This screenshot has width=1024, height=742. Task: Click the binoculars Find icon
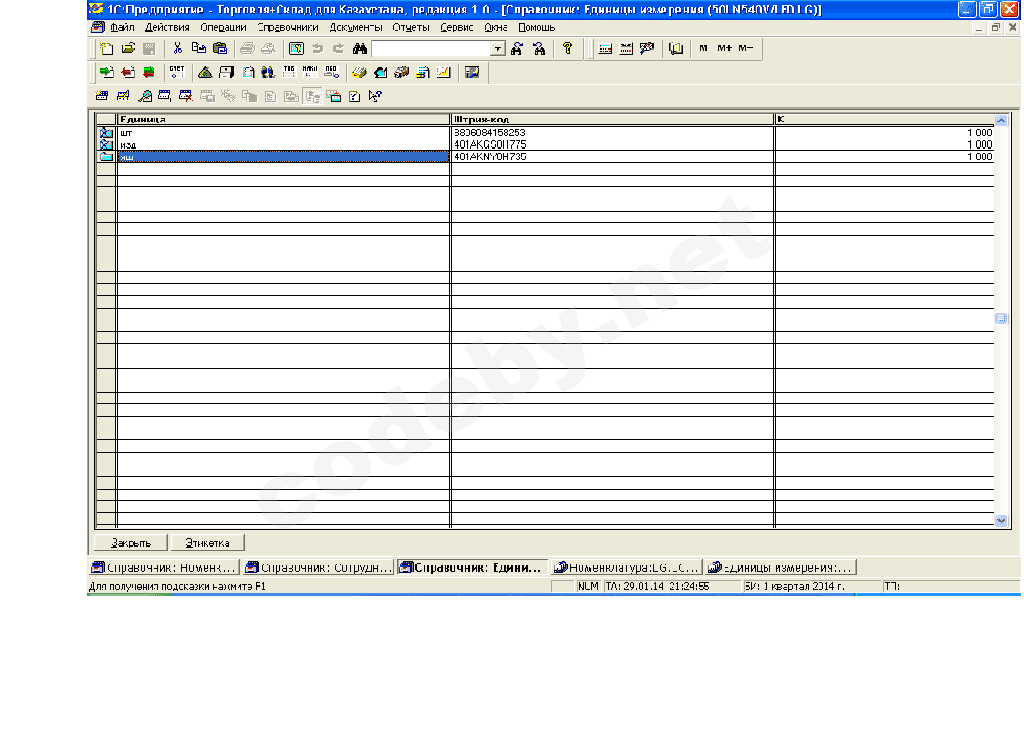click(x=361, y=48)
